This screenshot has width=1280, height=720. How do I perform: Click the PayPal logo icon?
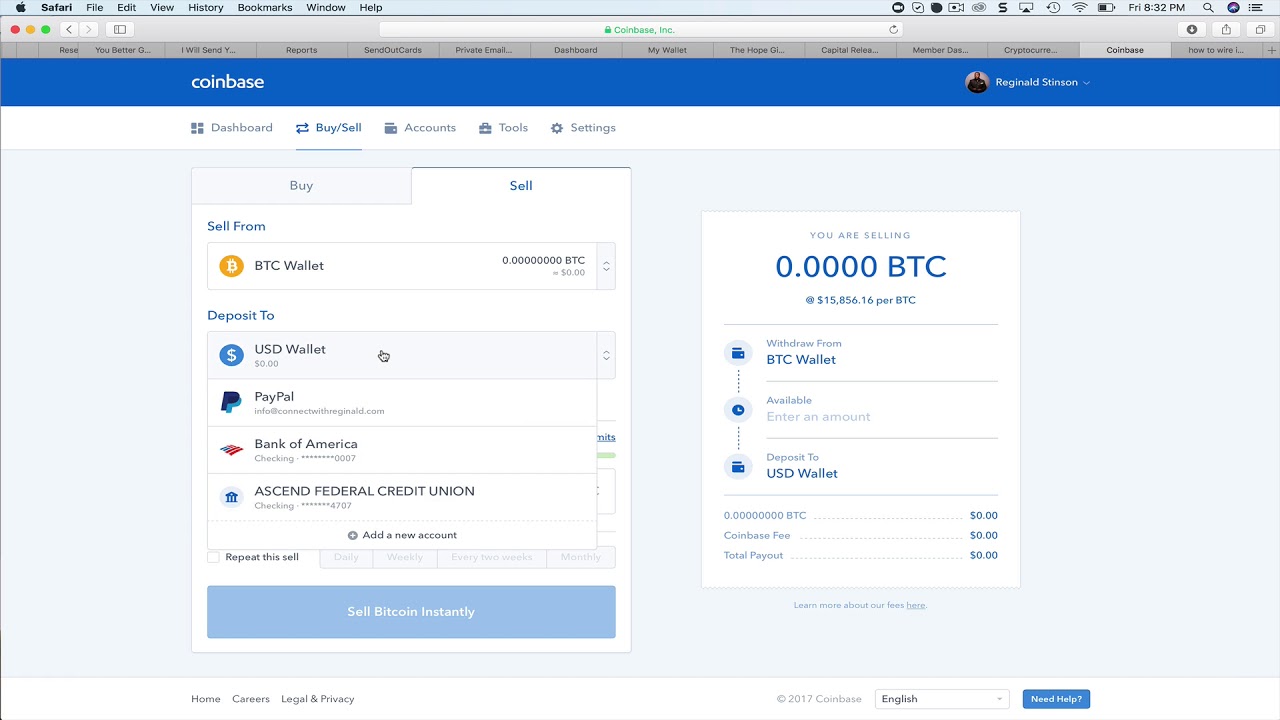pyautogui.click(x=231, y=402)
